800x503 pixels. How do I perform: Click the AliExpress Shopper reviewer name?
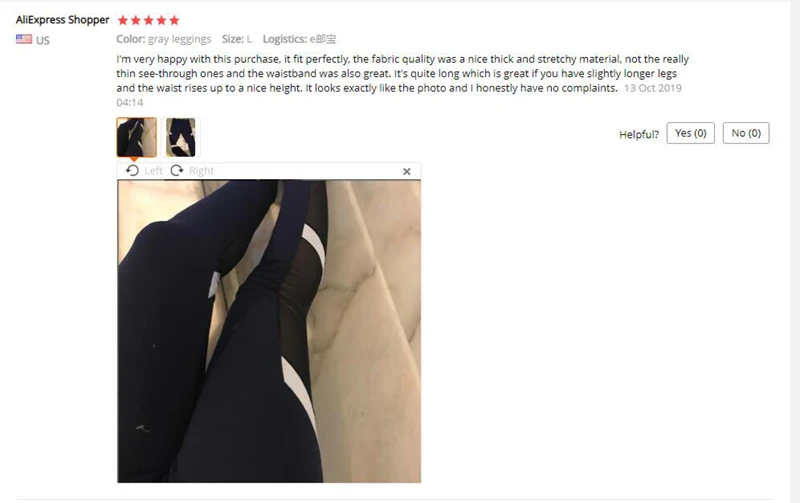click(62, 20)
